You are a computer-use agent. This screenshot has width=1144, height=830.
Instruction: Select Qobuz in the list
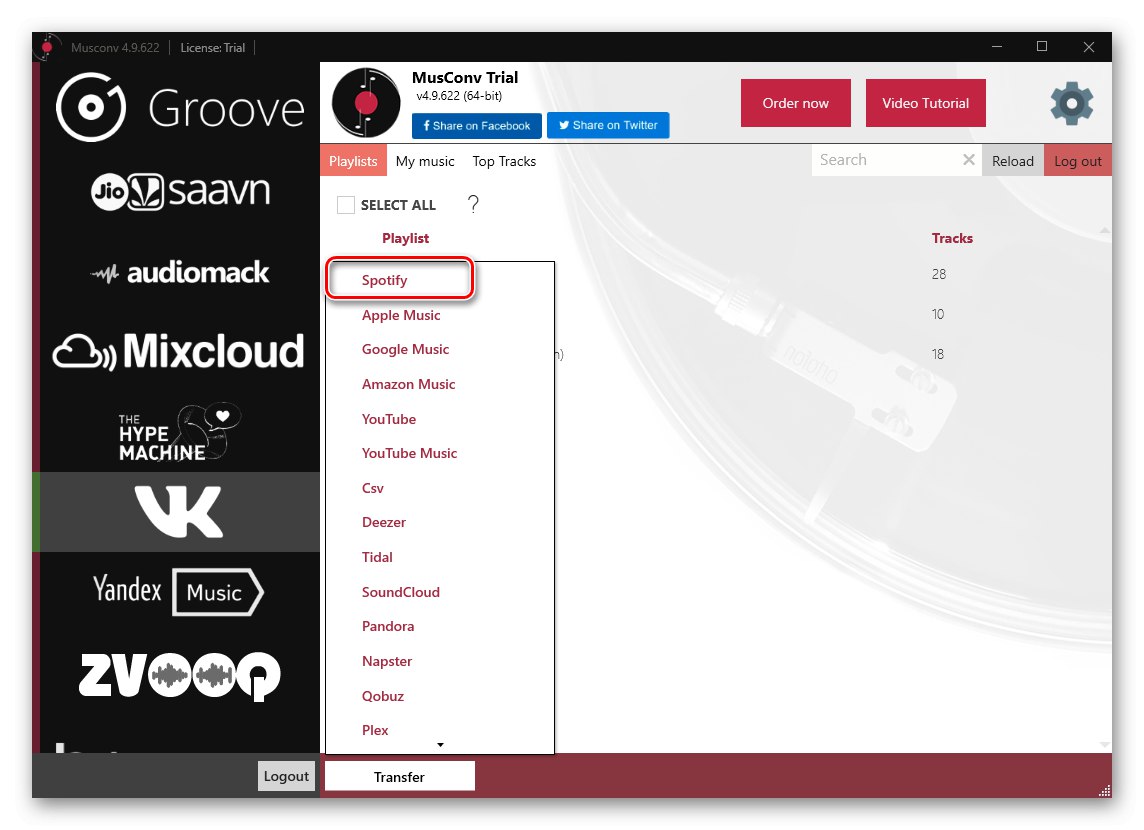point(383,696)
